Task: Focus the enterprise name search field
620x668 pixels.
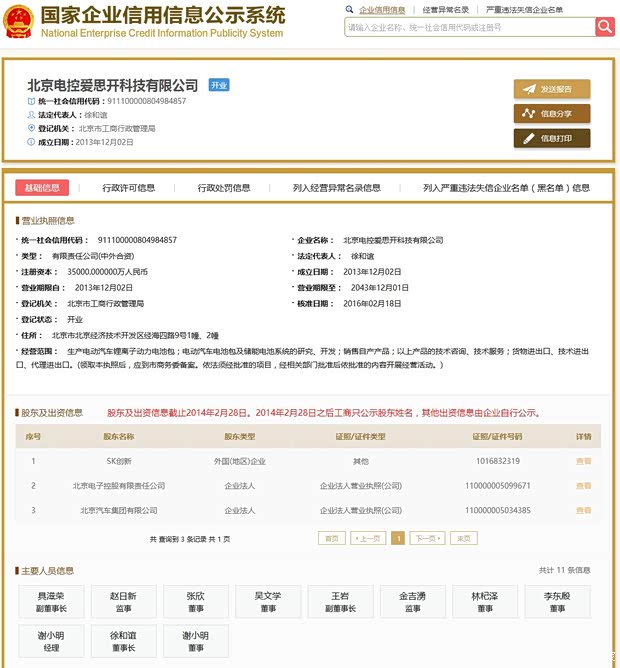Action: pyautogui.click(x=469, y=27)
